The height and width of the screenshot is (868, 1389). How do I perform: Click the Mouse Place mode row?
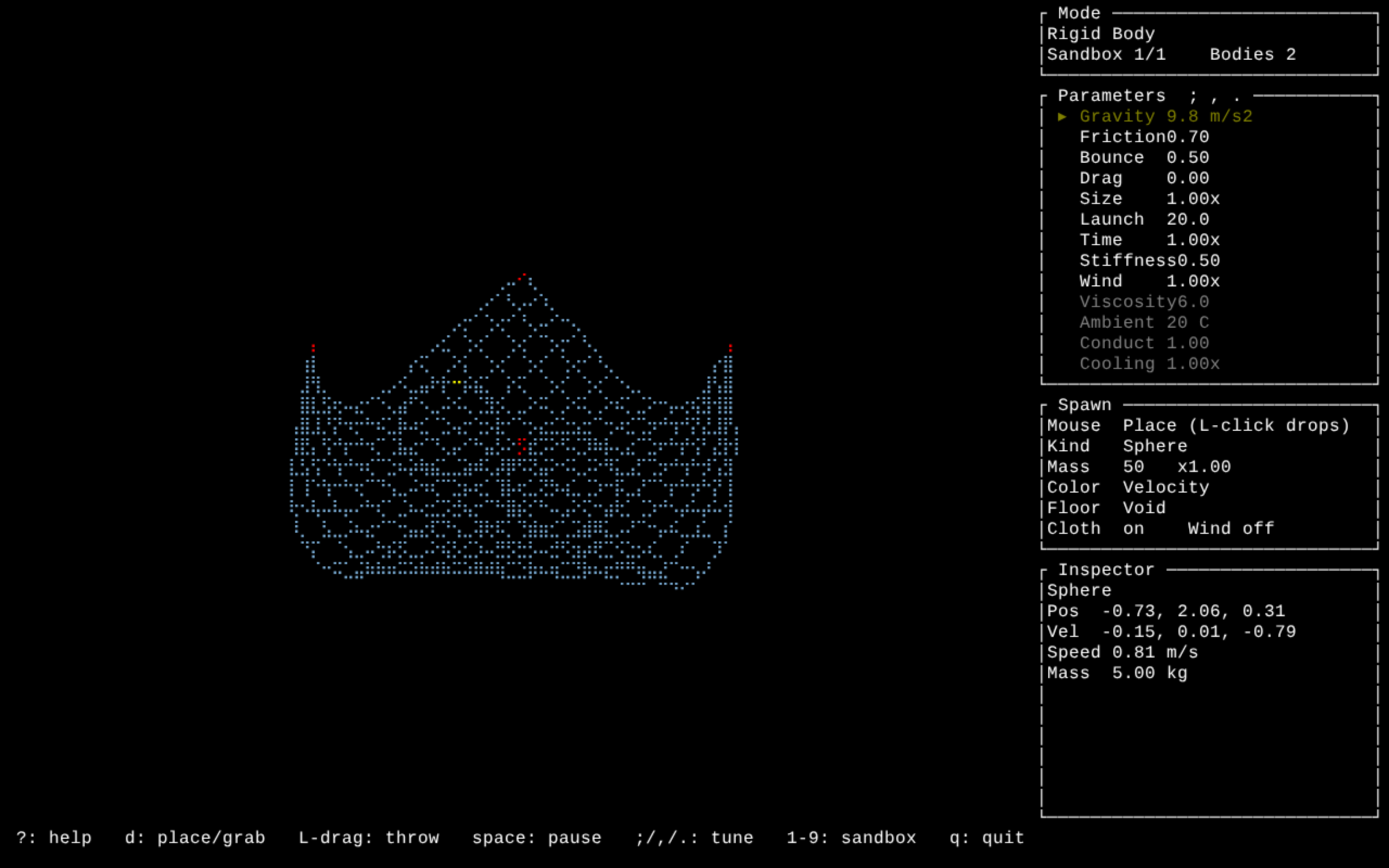1198,426
